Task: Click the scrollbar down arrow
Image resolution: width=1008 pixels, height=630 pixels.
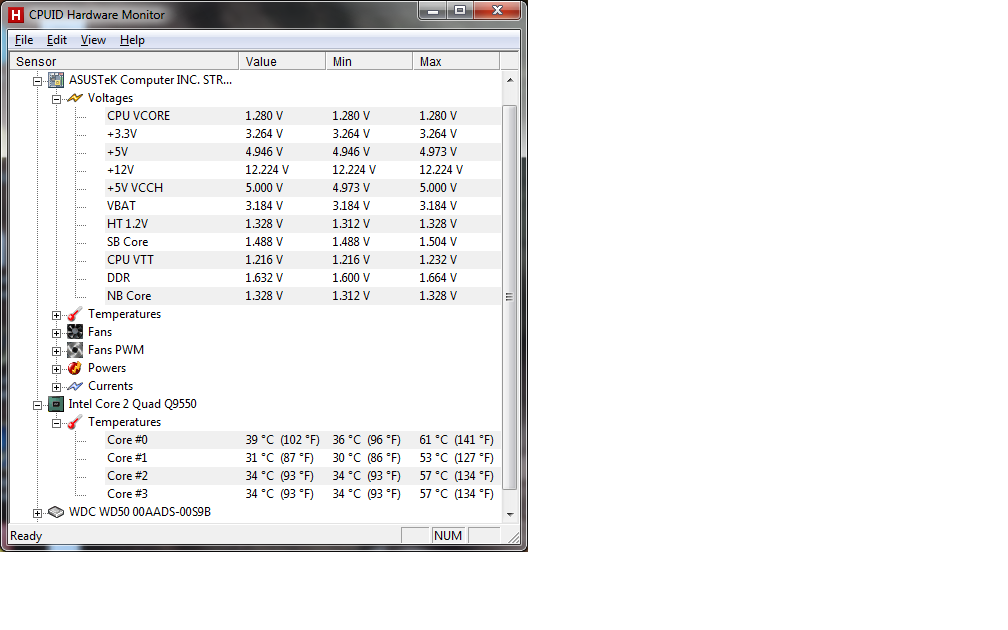Action: pyautogui.click(x=510, y=514)
